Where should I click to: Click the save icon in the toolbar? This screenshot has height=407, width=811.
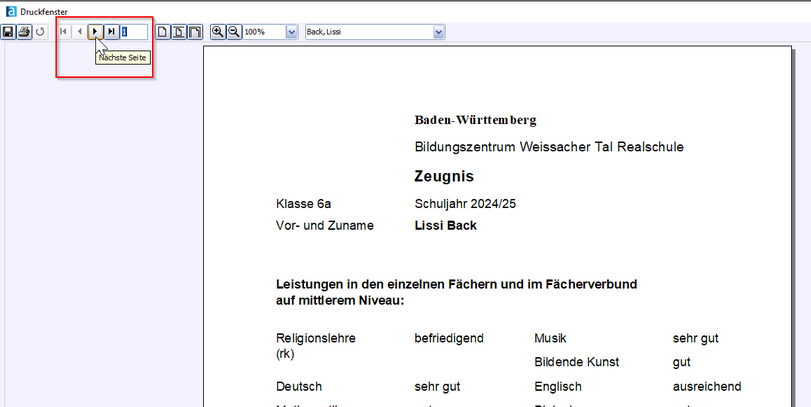coord(8,32)
